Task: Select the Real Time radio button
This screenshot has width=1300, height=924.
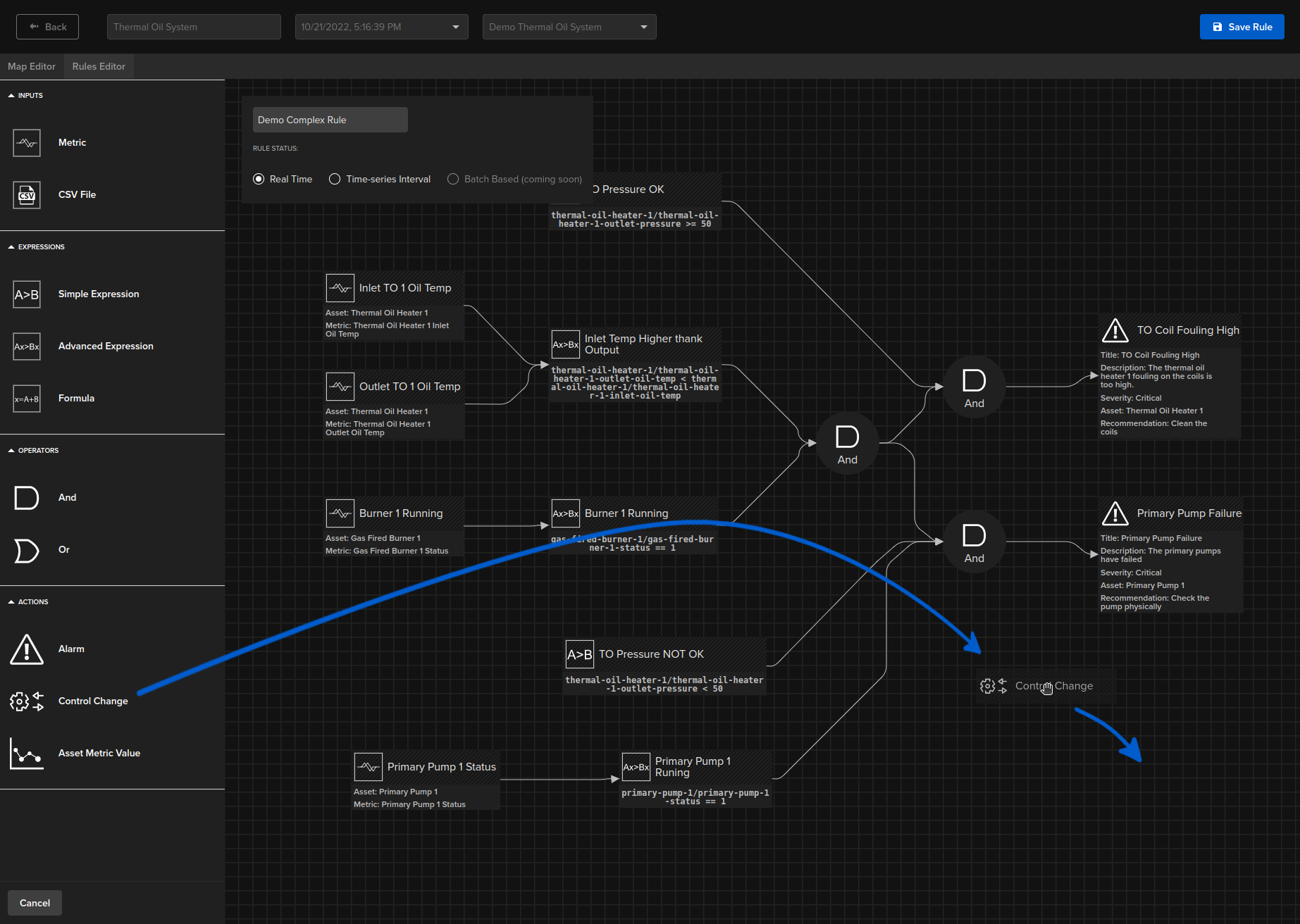Action: [259, 180]
